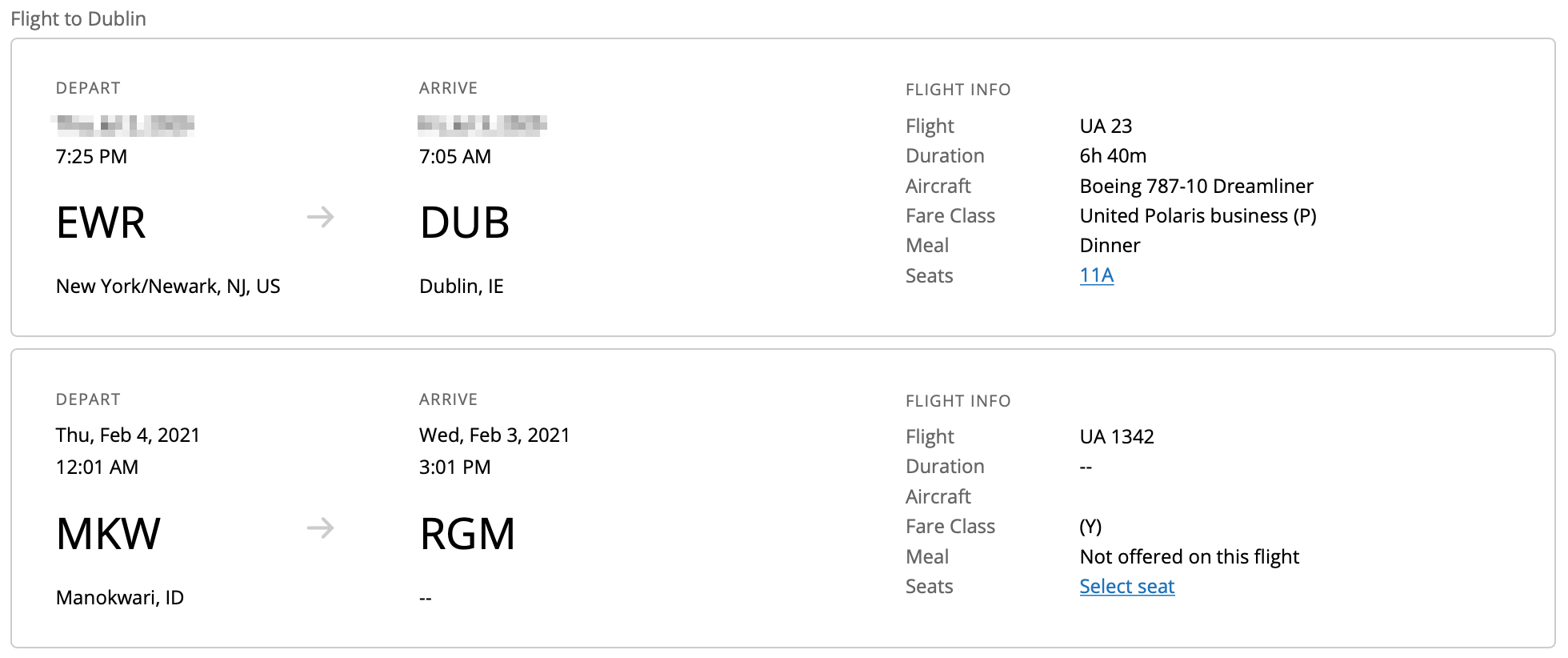Click the 11A seat link

(x=1096, y=275)
